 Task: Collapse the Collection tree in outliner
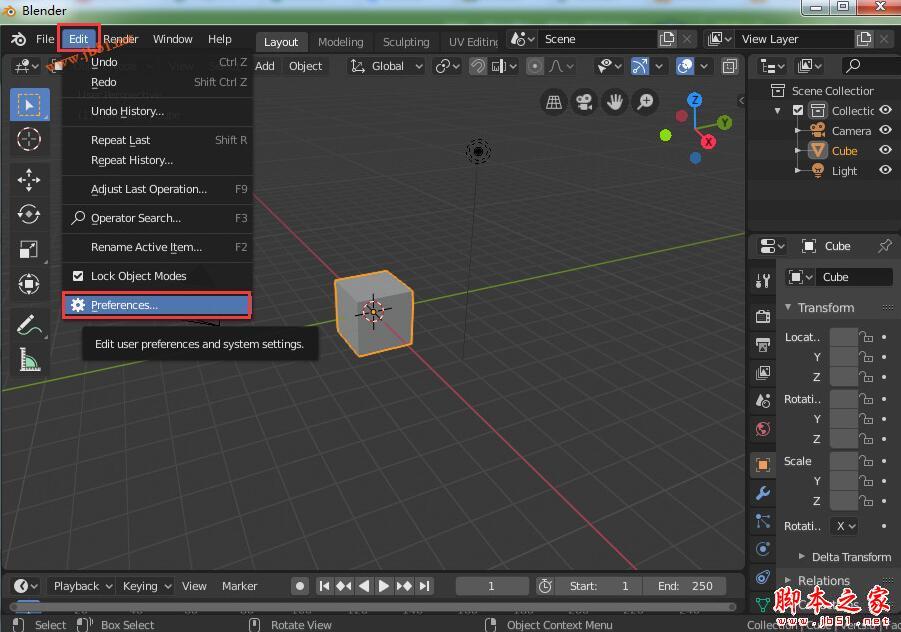coord(777,110)
